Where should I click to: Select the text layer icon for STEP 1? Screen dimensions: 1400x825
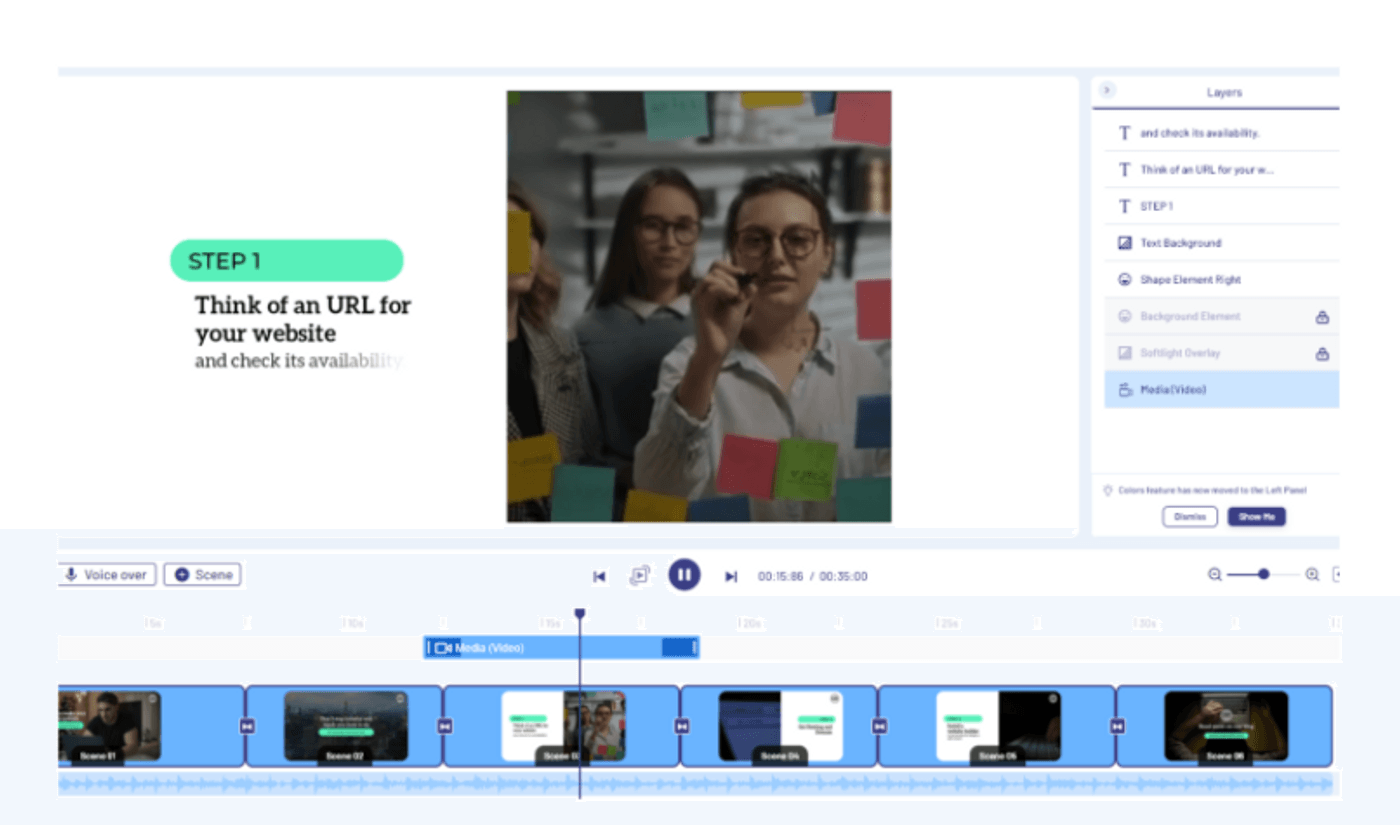[1124, 206]
